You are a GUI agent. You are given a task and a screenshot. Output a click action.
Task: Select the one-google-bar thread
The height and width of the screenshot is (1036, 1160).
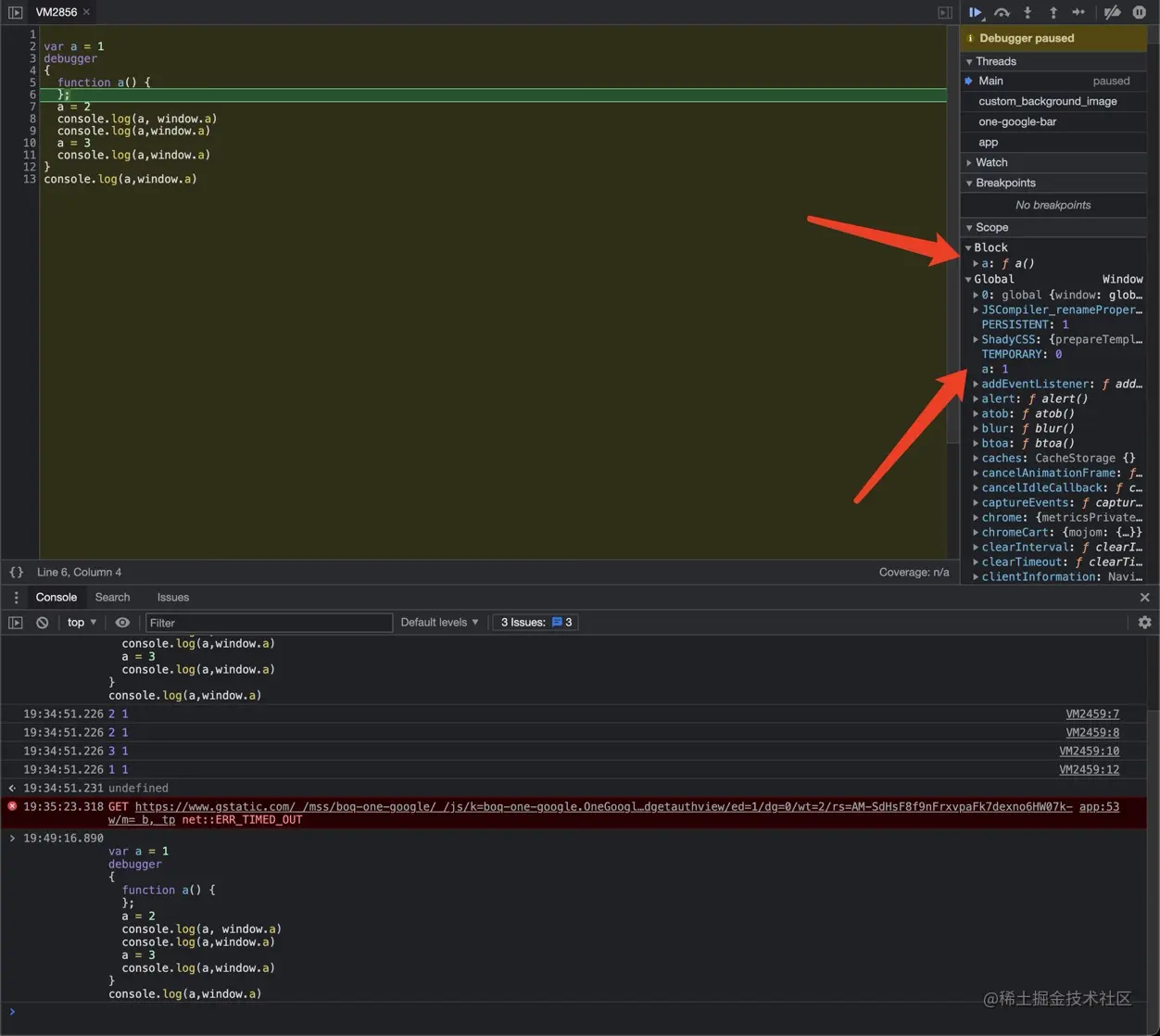click(x=1053, y=121)
